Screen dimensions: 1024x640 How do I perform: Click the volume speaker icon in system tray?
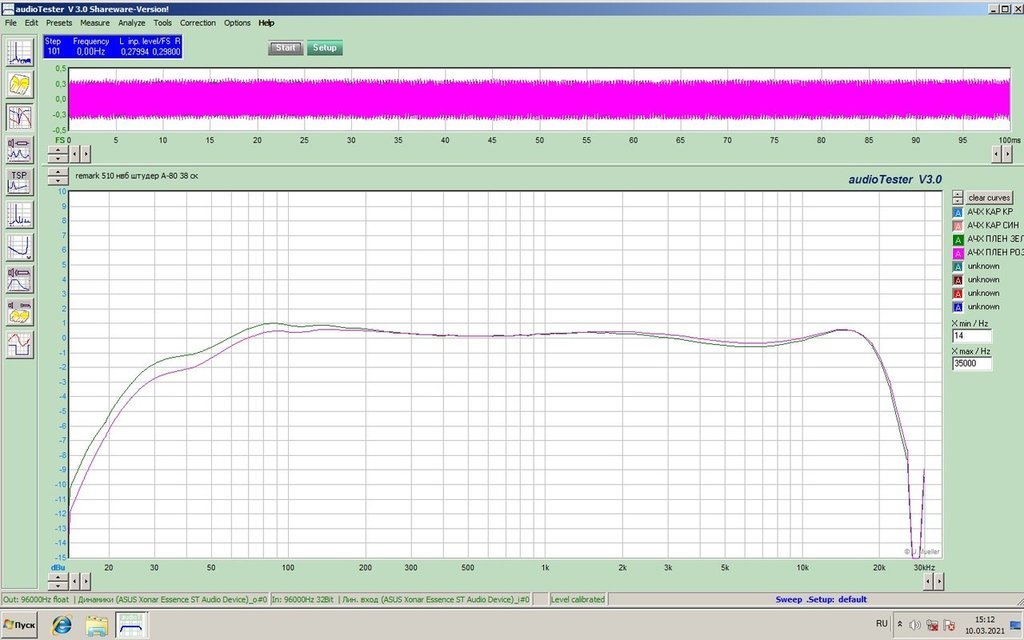pos(915,625)
